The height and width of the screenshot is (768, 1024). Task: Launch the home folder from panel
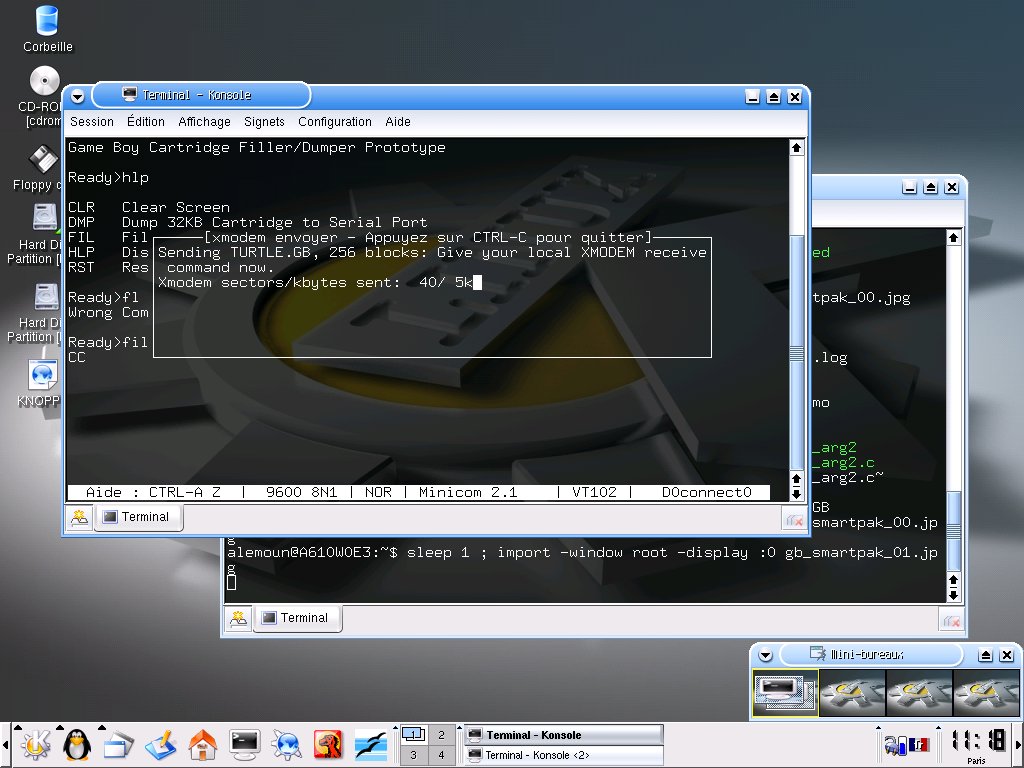coord(203,743)
